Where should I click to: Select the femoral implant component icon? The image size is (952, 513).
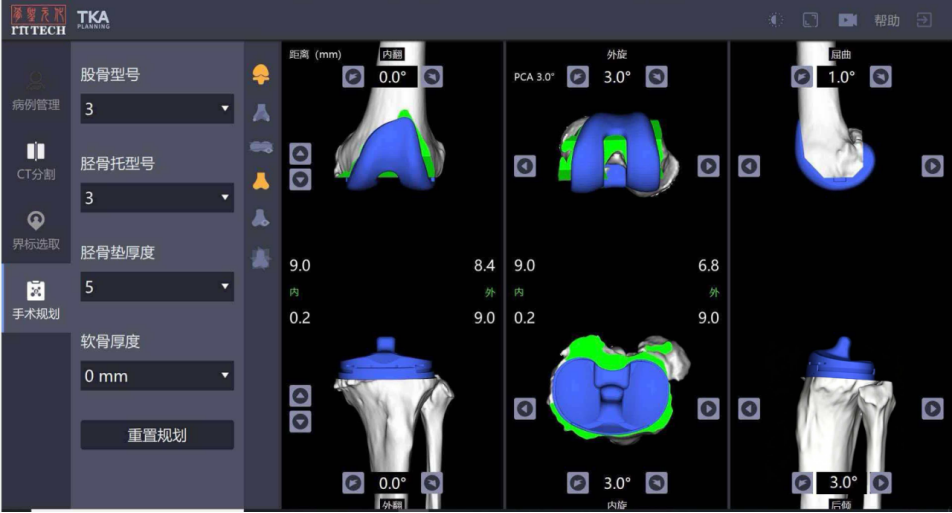click(x=261, y=112)
